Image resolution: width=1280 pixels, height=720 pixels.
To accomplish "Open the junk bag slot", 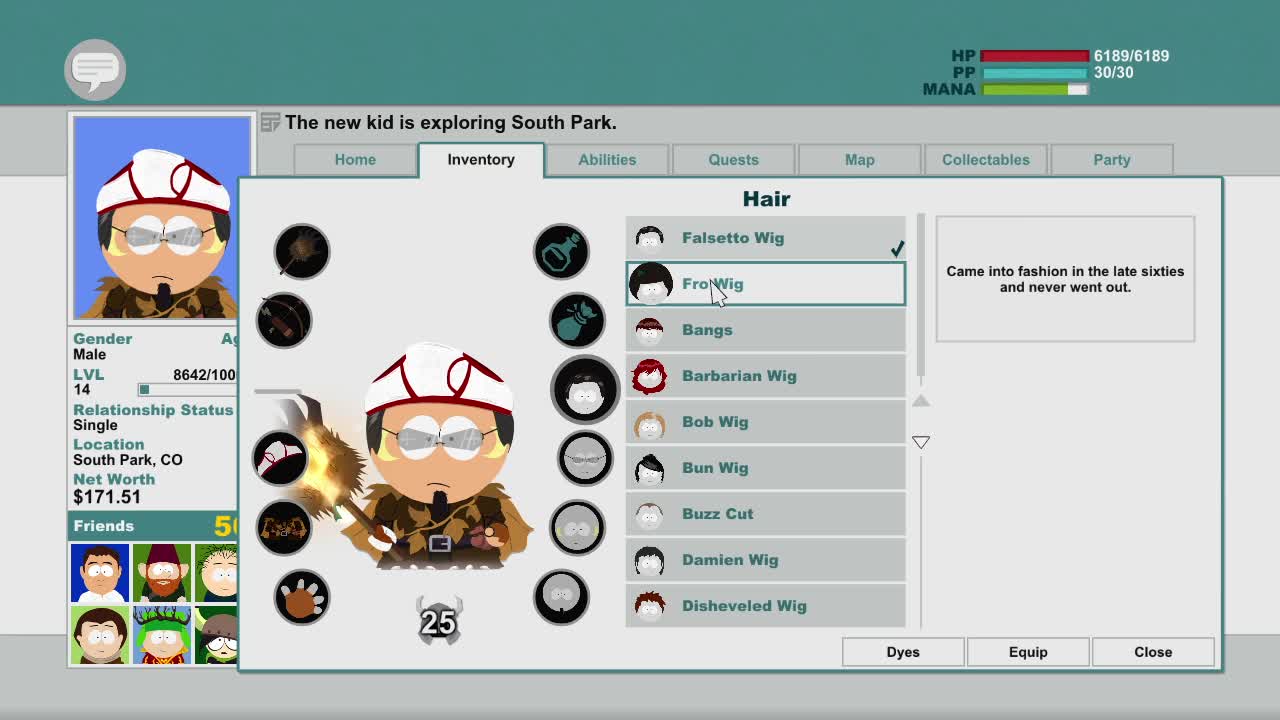I will (577, 320).
